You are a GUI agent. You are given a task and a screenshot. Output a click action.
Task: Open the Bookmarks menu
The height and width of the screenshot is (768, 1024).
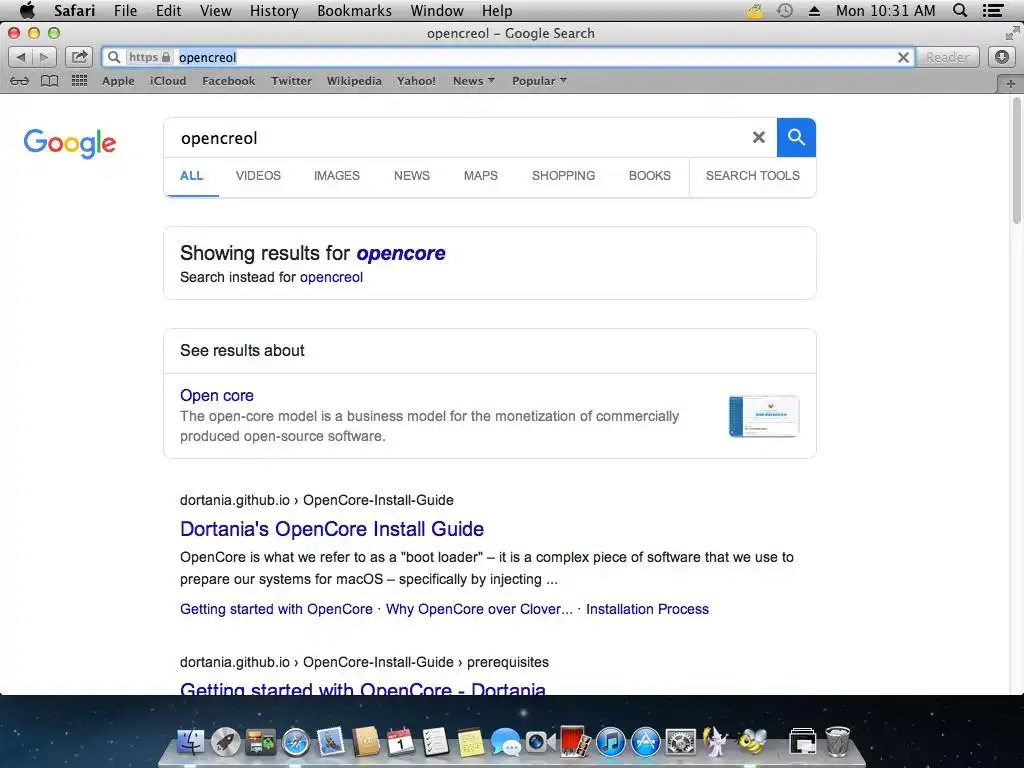pos(355,10)
